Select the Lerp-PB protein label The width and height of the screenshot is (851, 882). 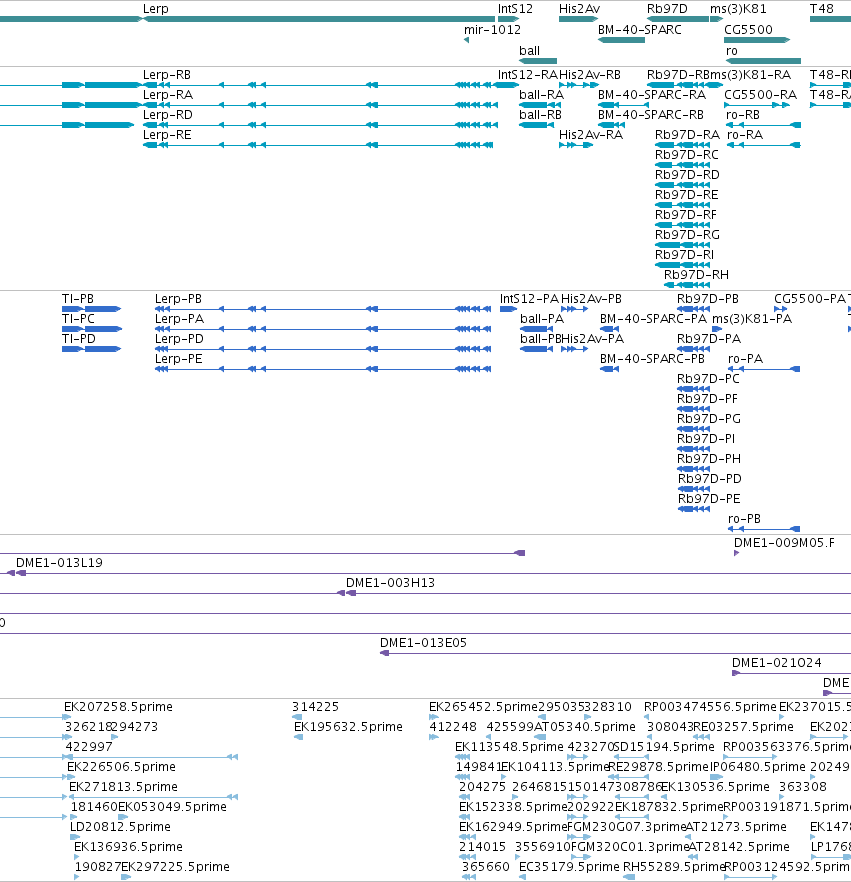coord(178,299)
